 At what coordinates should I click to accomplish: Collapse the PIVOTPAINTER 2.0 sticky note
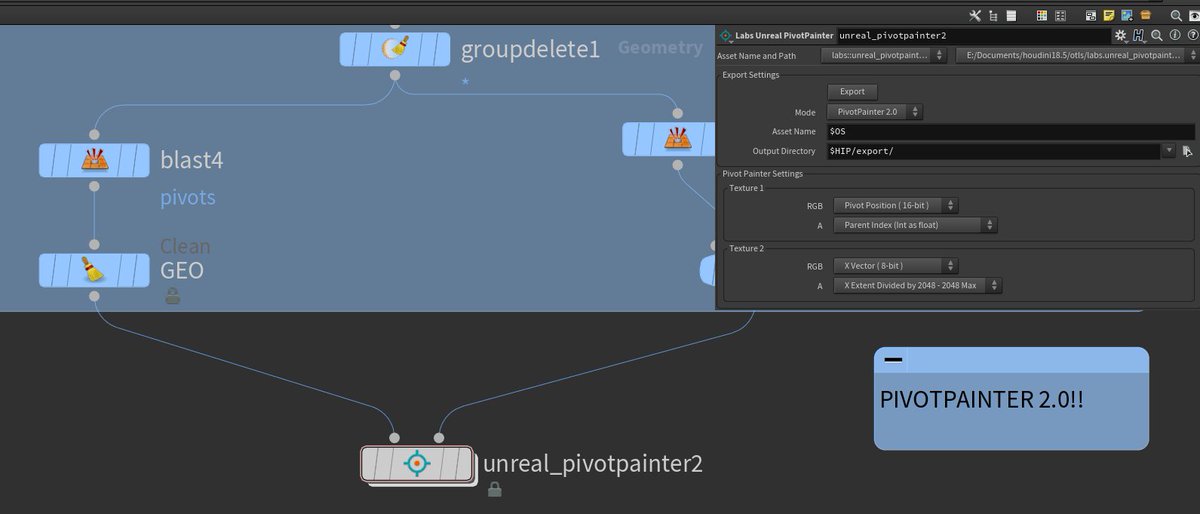893,359
